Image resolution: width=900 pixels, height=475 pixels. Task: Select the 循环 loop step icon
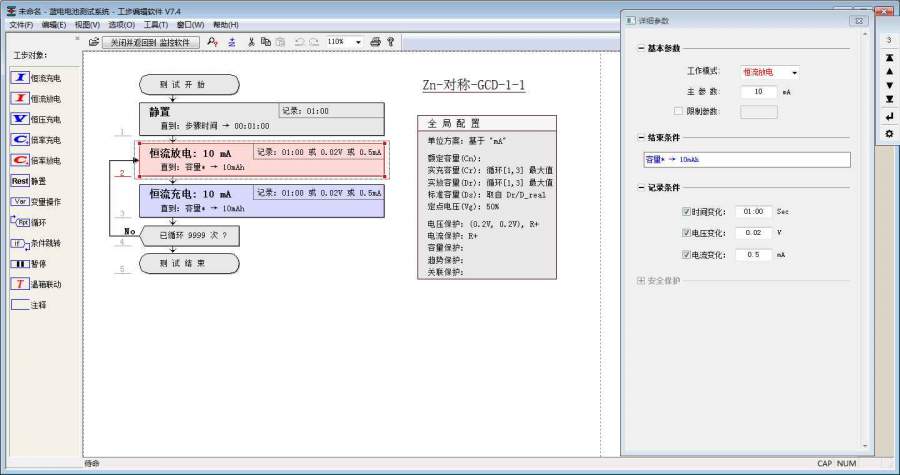20,222
